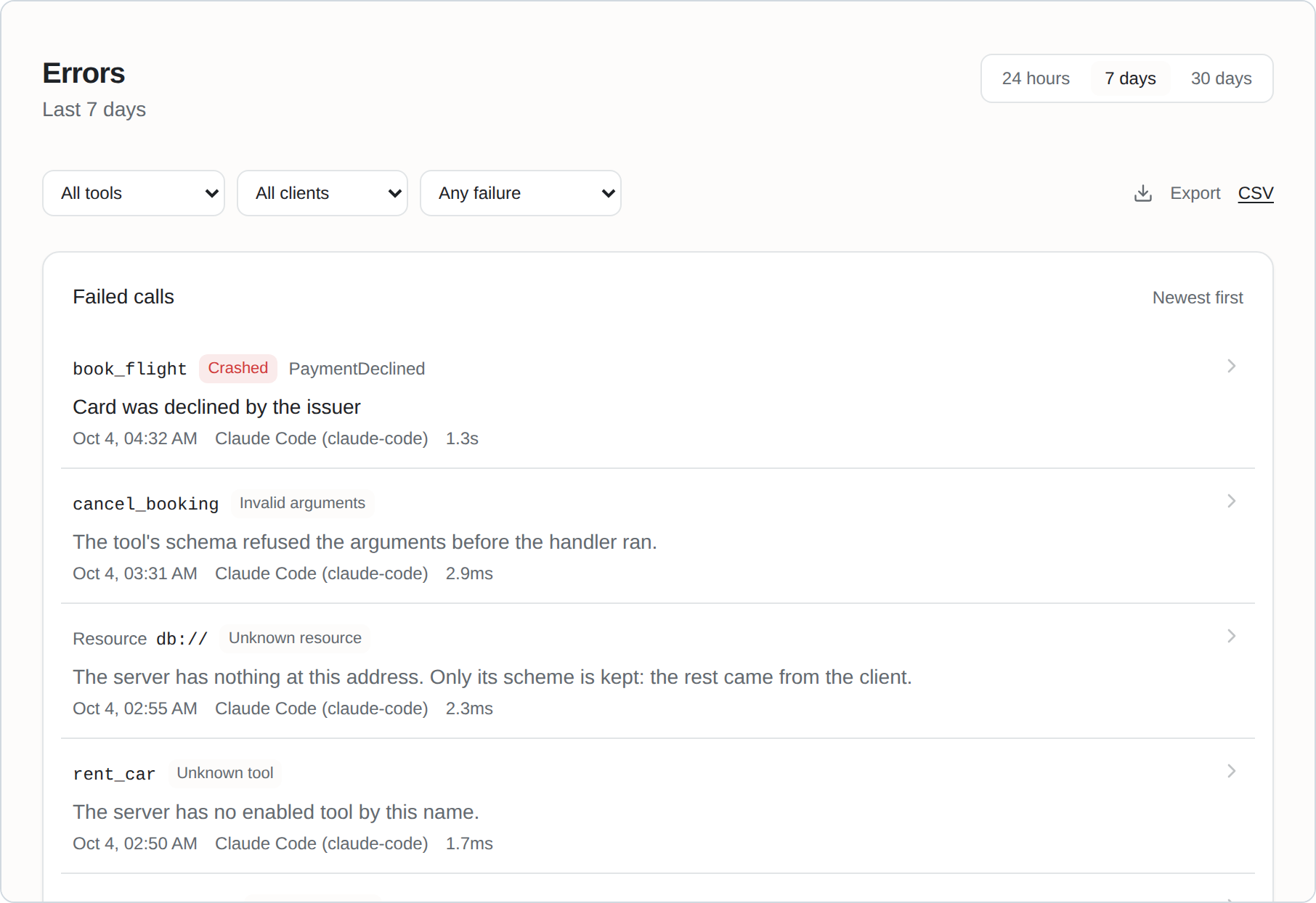The height and width of the screenshot is (903, 1316).
Task: Select the book_flight tool name
Action: pyautogui.click(x=129, y=369)
